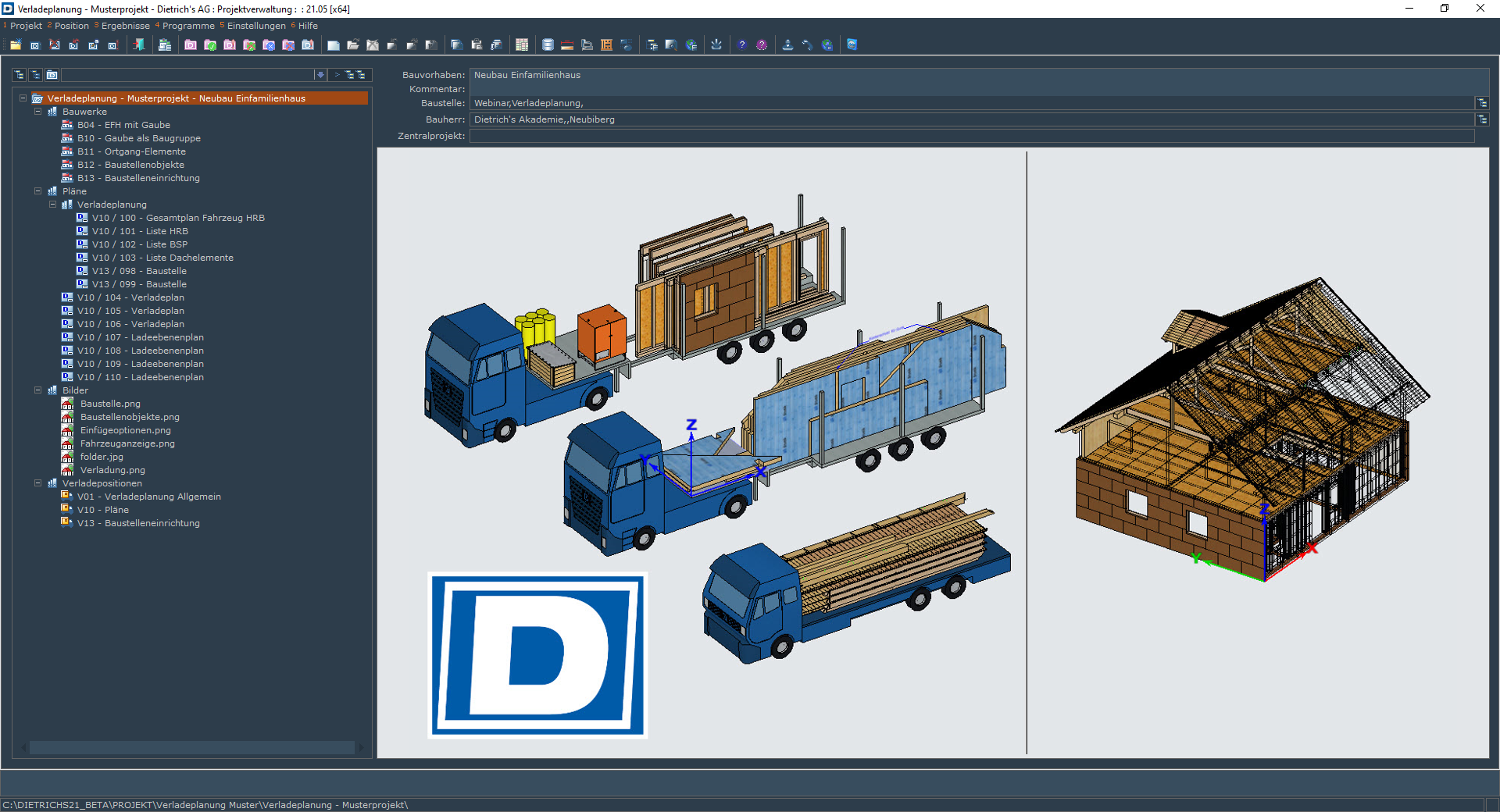Click the download tray arrow icon

(x=716, y=45)
